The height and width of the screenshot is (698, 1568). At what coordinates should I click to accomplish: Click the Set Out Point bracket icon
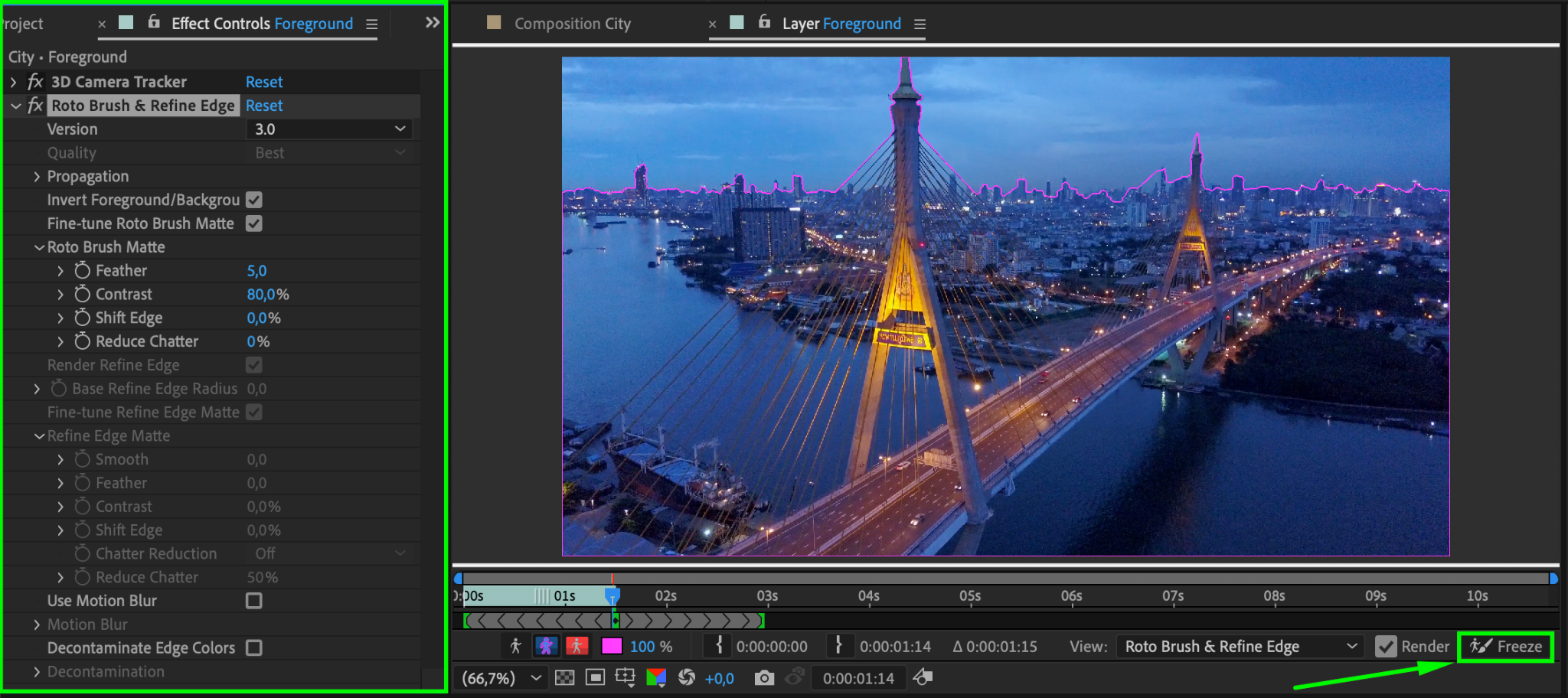[838, 646]
